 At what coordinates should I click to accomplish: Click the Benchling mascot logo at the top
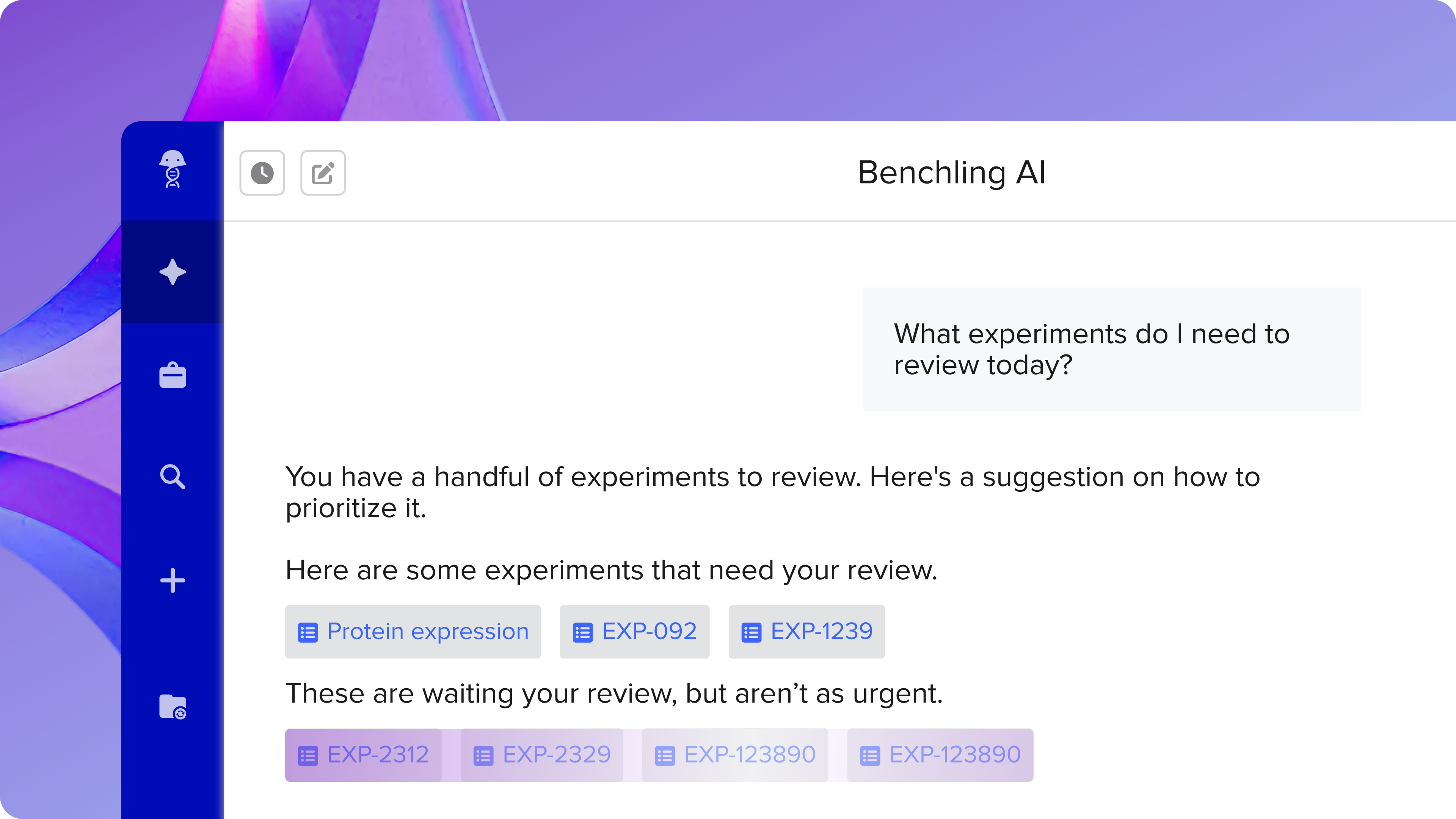173,169
